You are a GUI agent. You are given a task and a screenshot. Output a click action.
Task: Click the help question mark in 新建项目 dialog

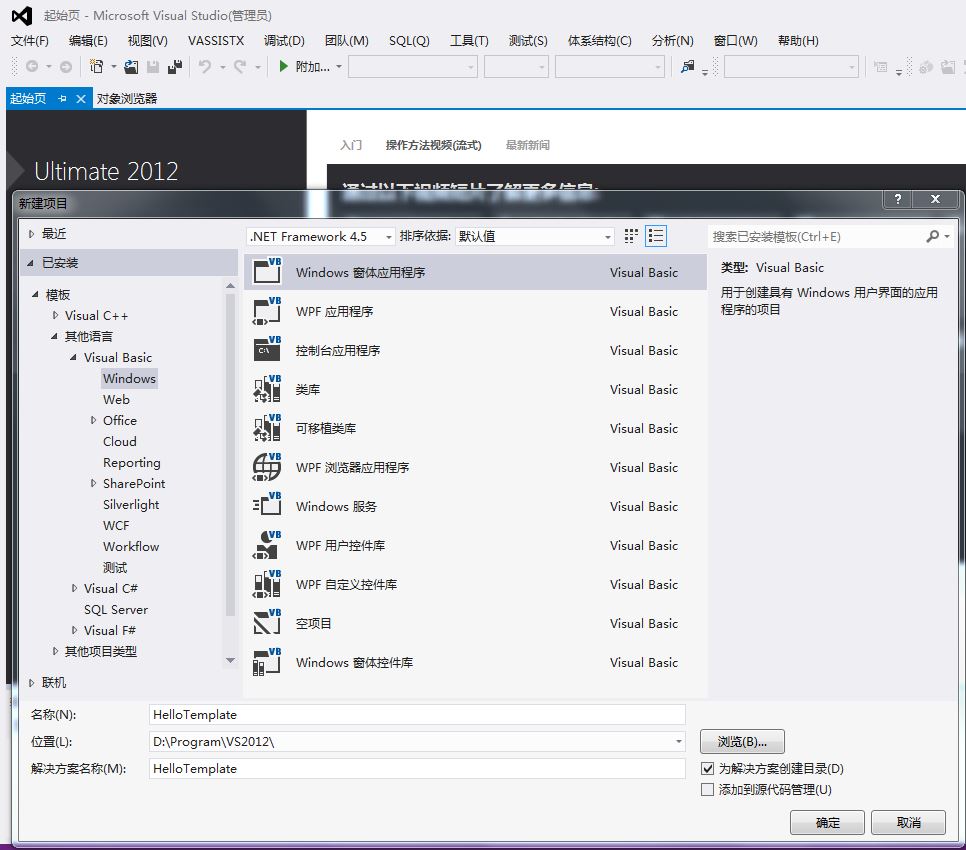(x=898, y=198)
